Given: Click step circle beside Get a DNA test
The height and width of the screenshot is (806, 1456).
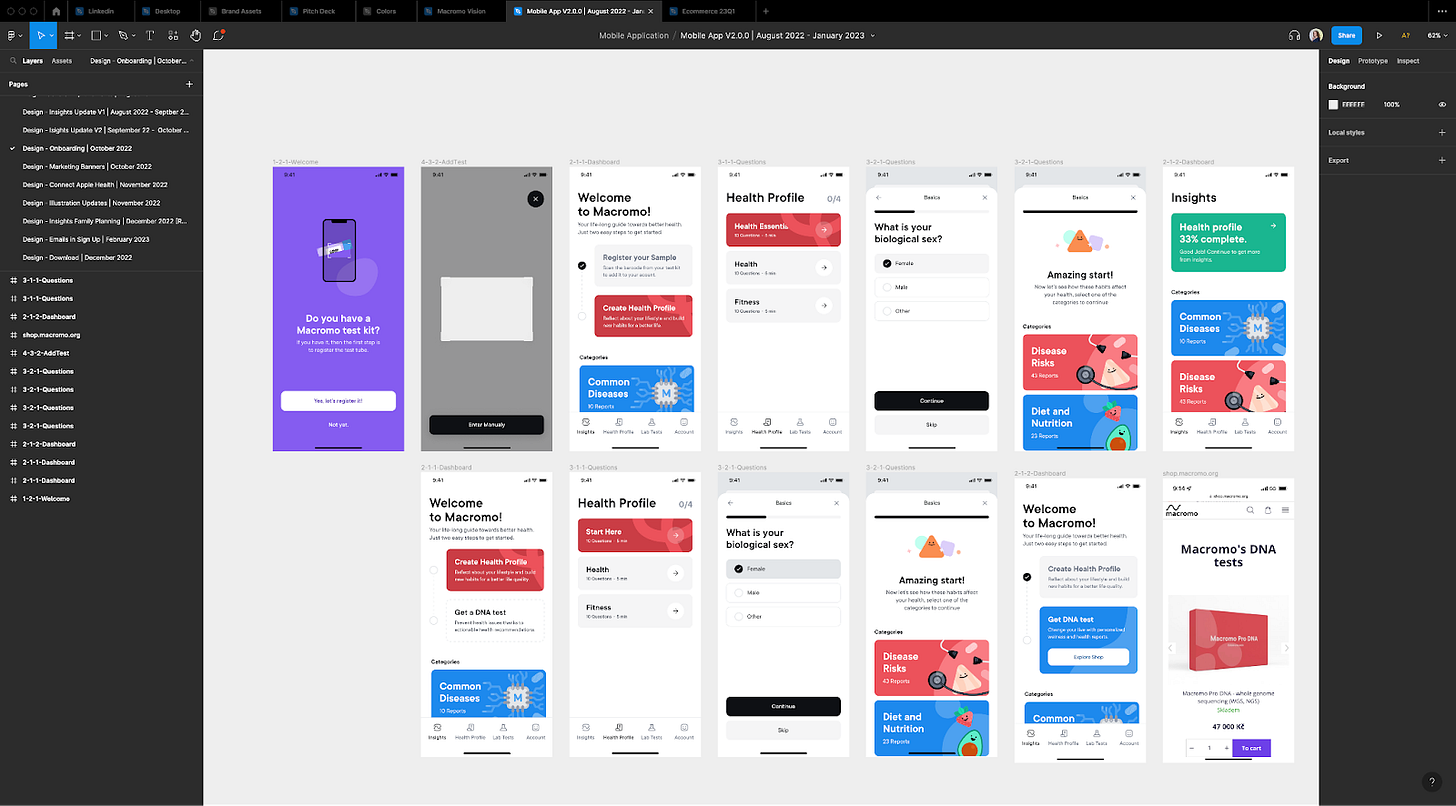Looking at the screenshot, I should click(x=434, y=620).
